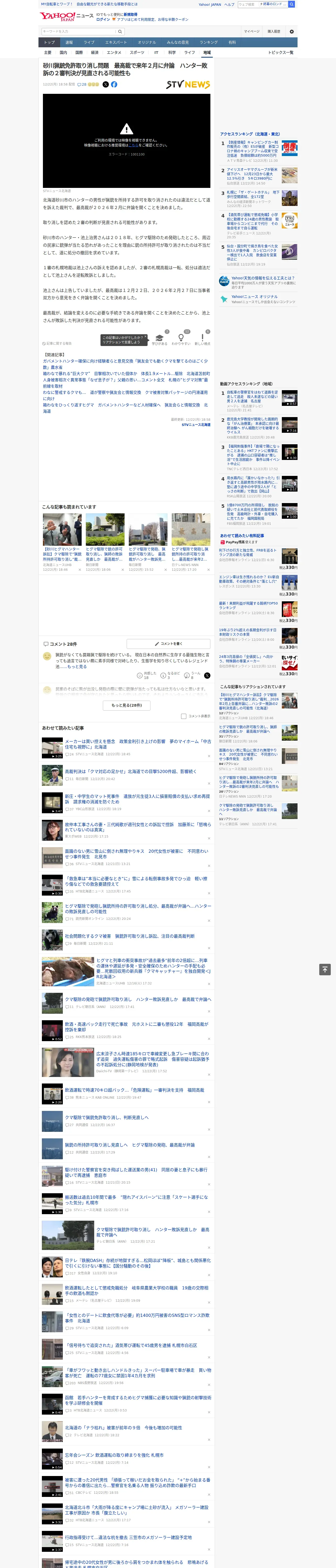
Task: Open the 猟銃の所持許可取り消し見直しへ article
Action: pyautogui.click(x=130, y=1145)
